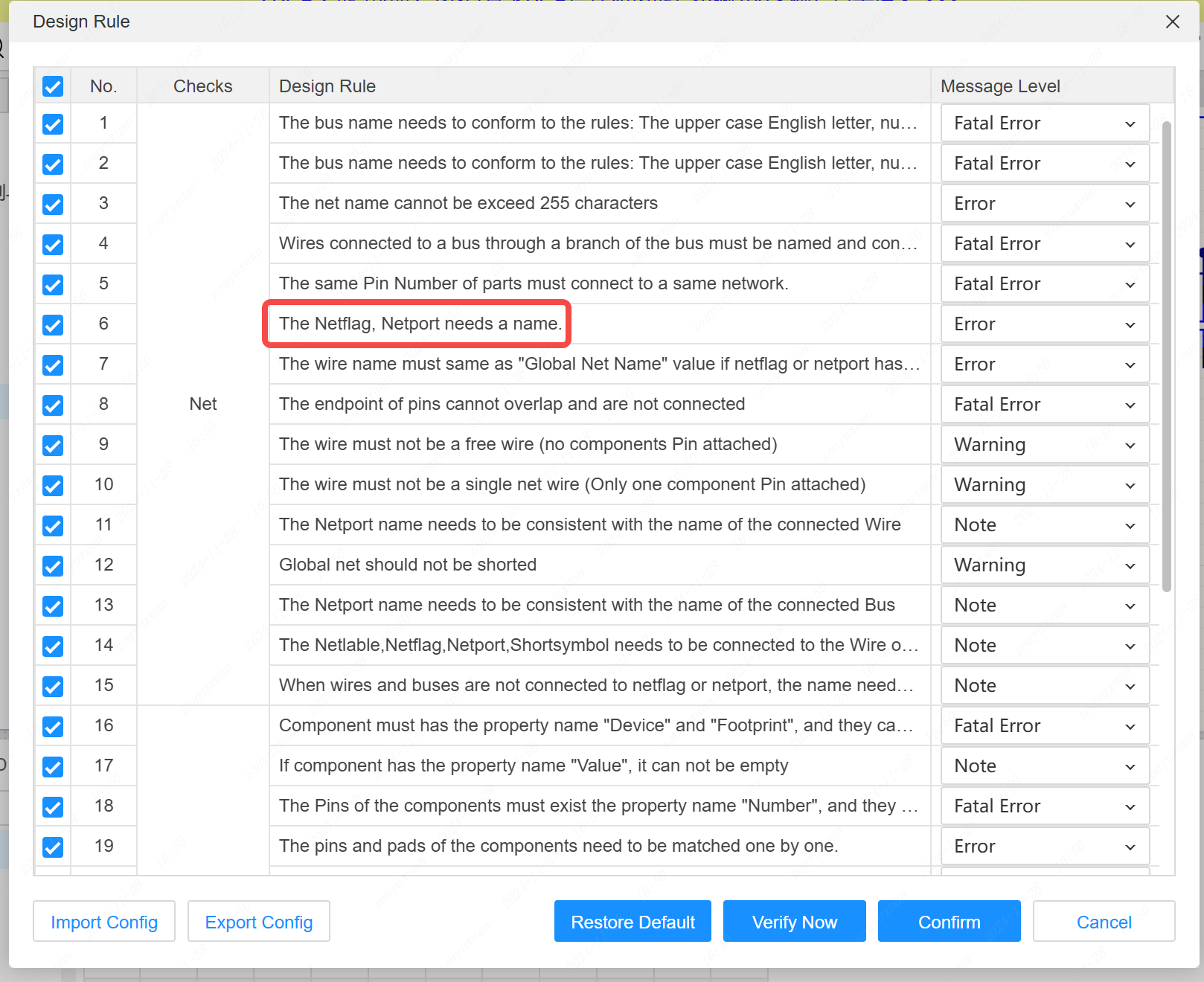Click the Export Config button

[259, 922]
